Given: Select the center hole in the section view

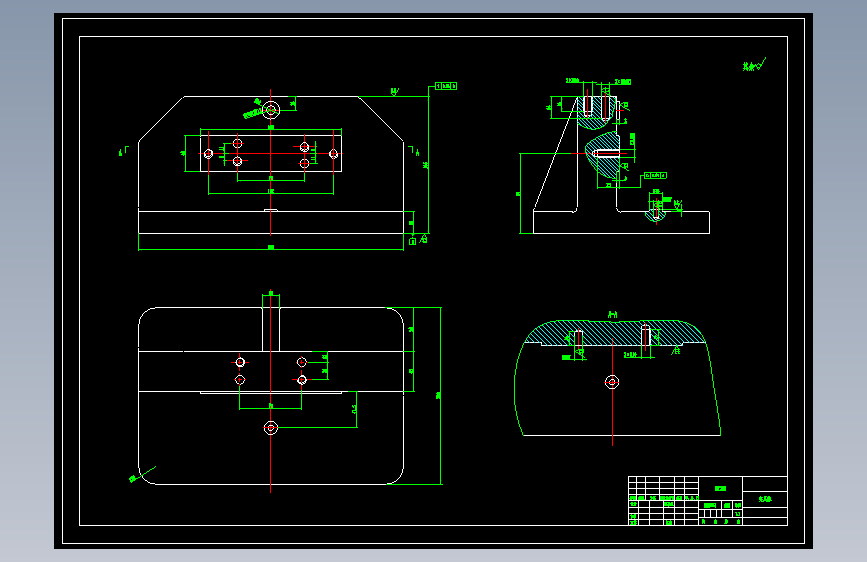Looking at the screenshot, I should pyautogui.click(x=612, y=382).
